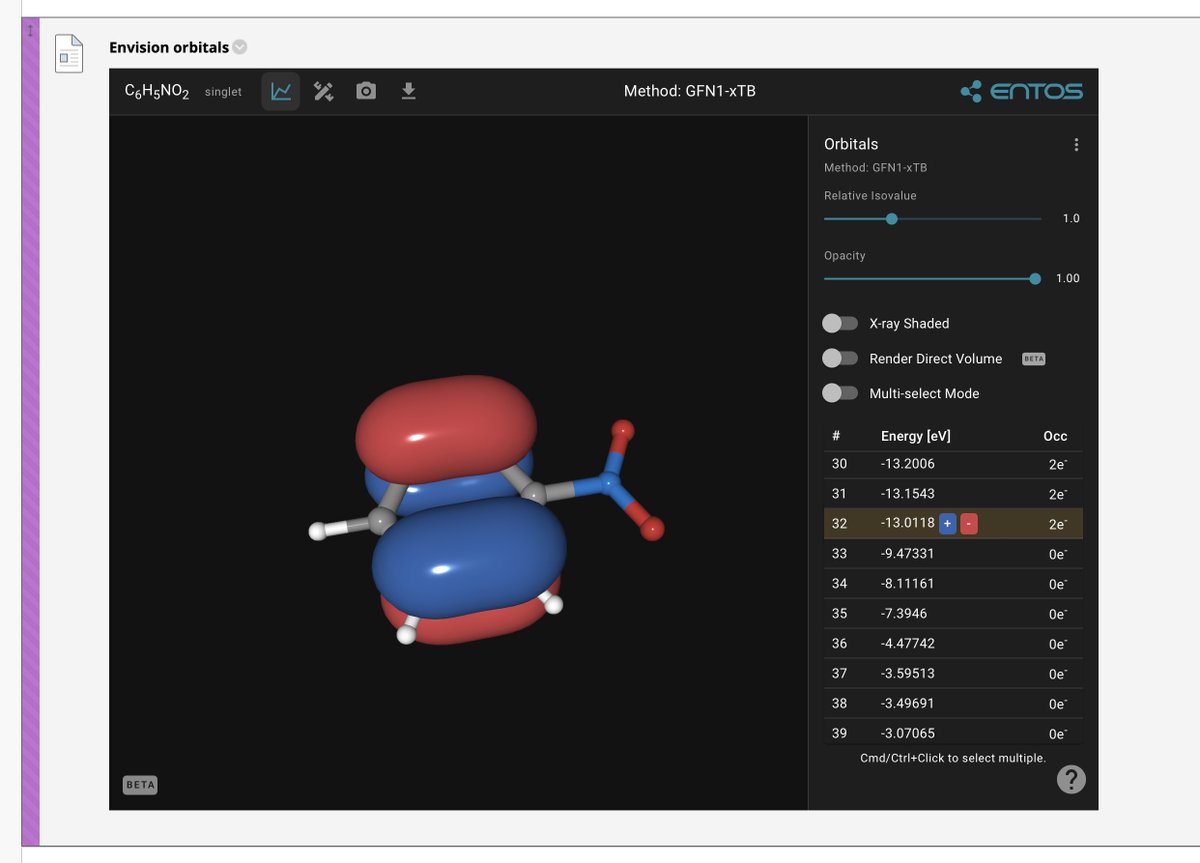Click the tools wand icon in the toolbar
Image resolution: width=1200 pixels, height=863 pixels.
pyautogui.click(x=323, y=90)
